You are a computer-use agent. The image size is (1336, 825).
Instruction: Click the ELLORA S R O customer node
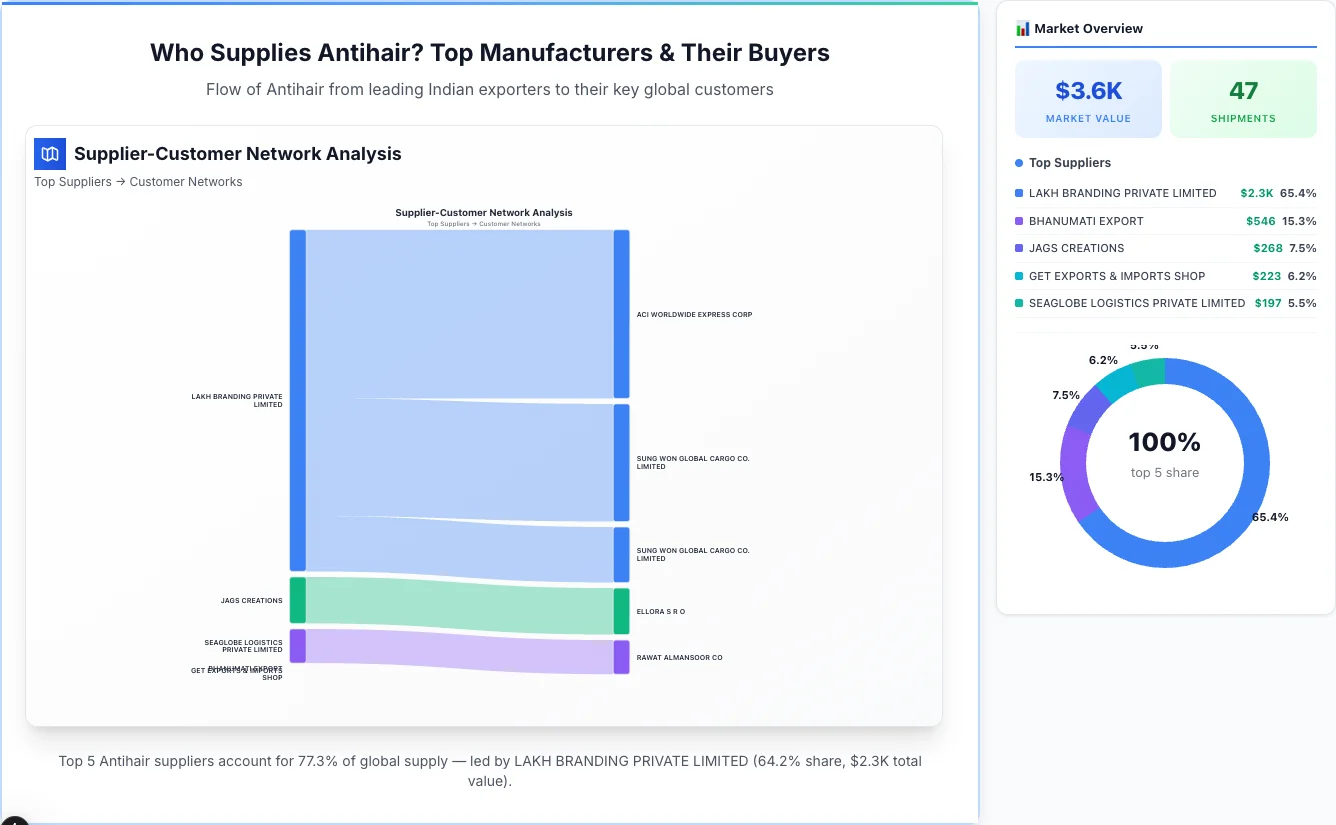pyautogui.click(x=621, y=610)
